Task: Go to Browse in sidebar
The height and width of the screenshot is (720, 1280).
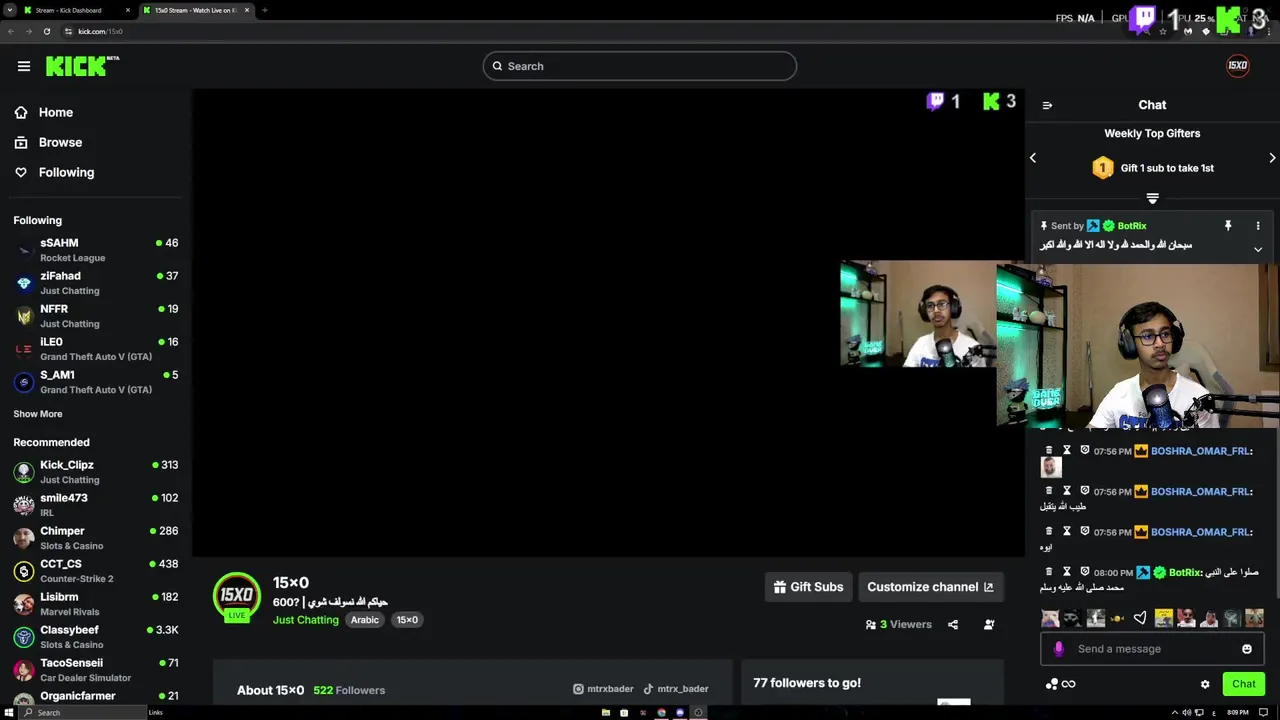Action: point(48,142)
